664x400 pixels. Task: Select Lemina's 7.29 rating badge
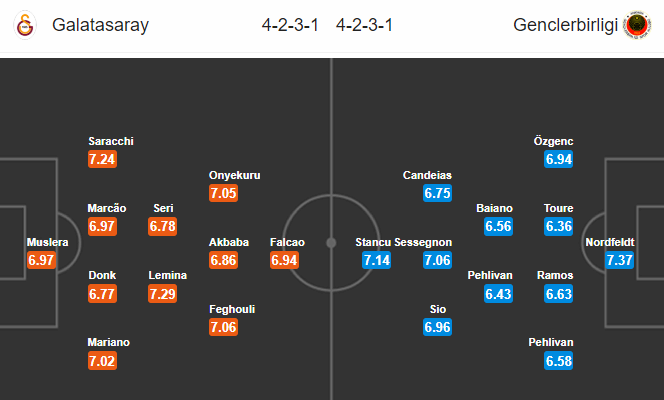point(163,294)
